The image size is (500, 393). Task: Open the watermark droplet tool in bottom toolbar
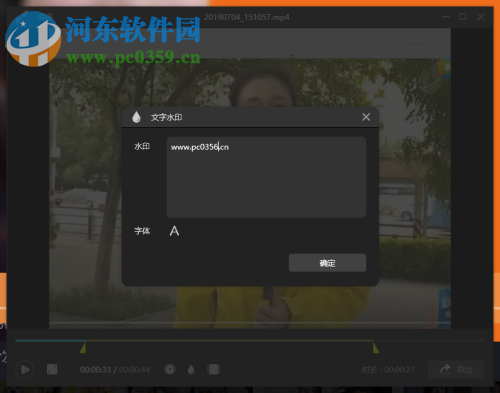191,369
